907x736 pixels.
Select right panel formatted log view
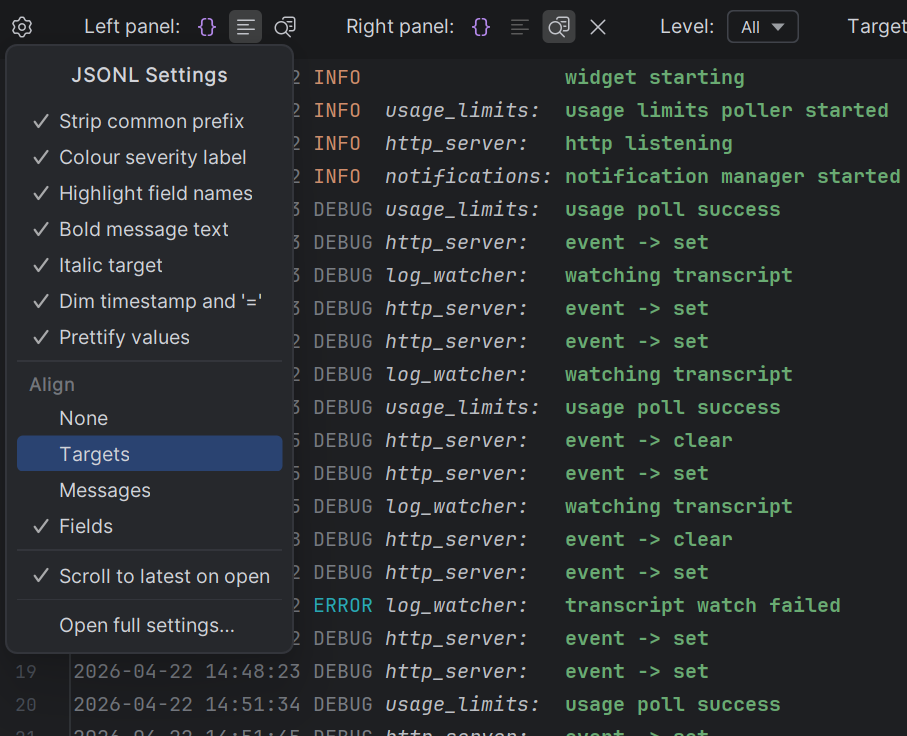(x=519, y=26)
